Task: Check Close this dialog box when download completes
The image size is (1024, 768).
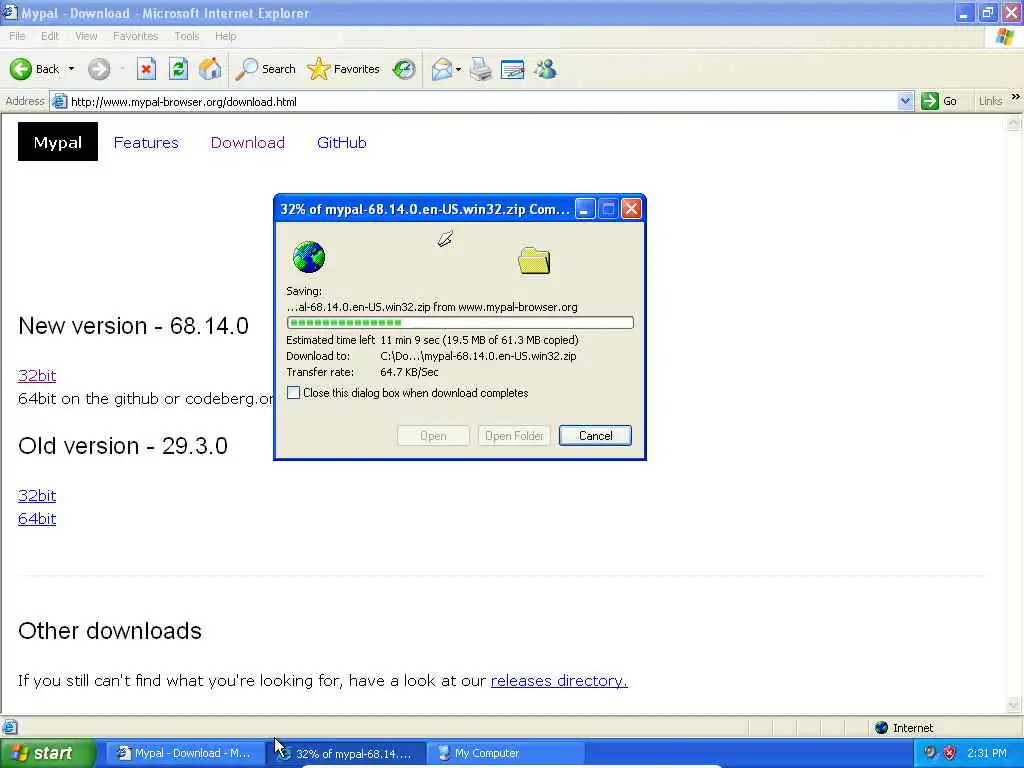Action: pyautogui.click(x=294, y=393)
